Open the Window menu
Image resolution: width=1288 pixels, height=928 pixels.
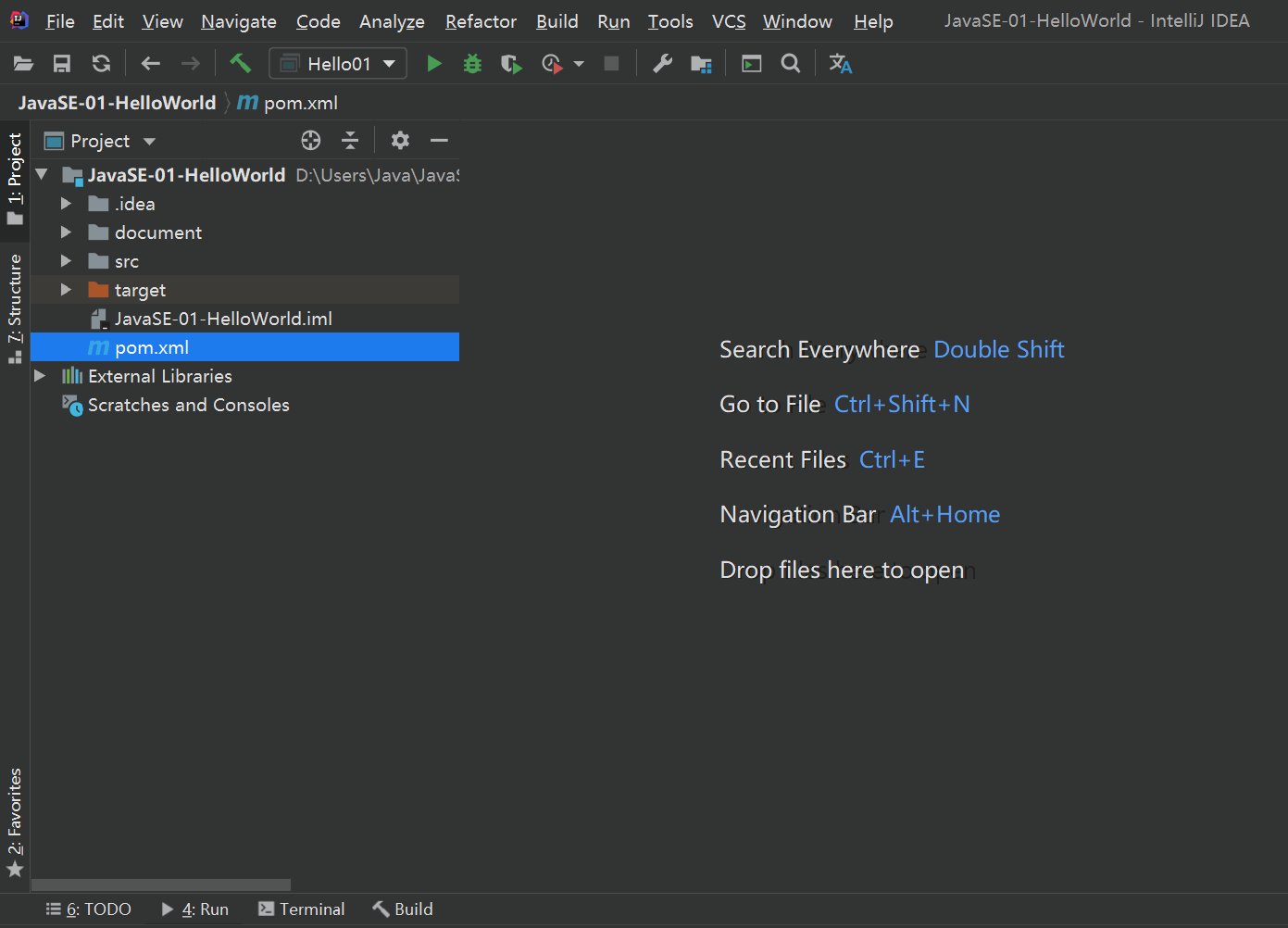click(x=797, y=21)
